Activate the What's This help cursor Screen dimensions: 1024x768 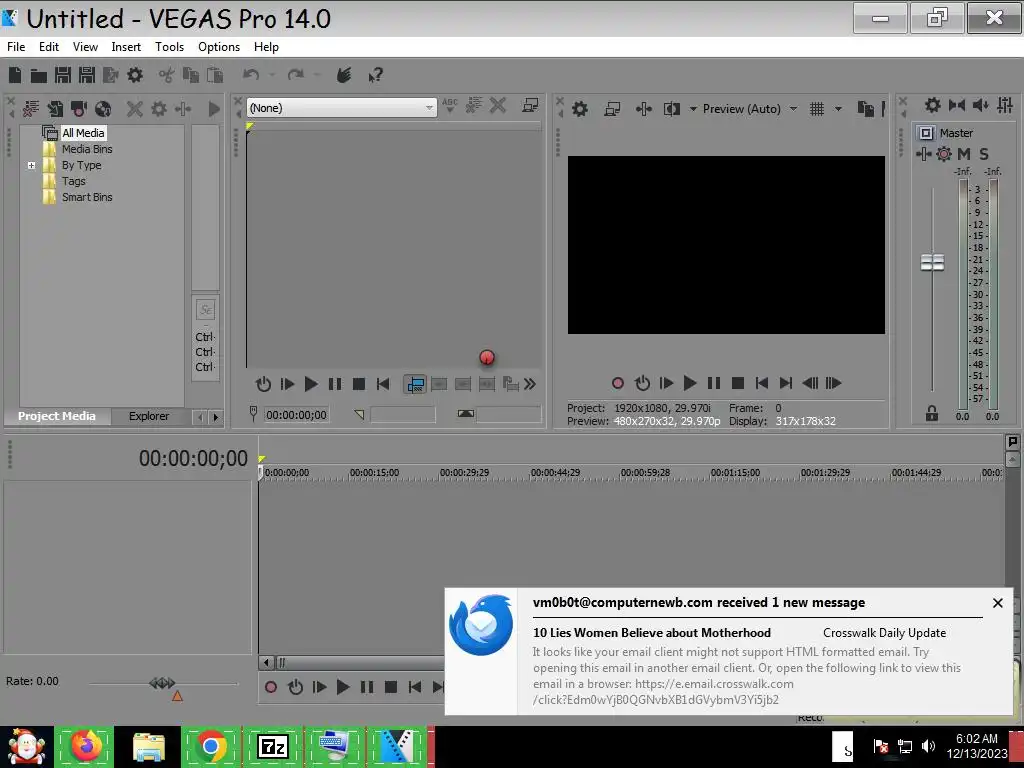point(376,75)
